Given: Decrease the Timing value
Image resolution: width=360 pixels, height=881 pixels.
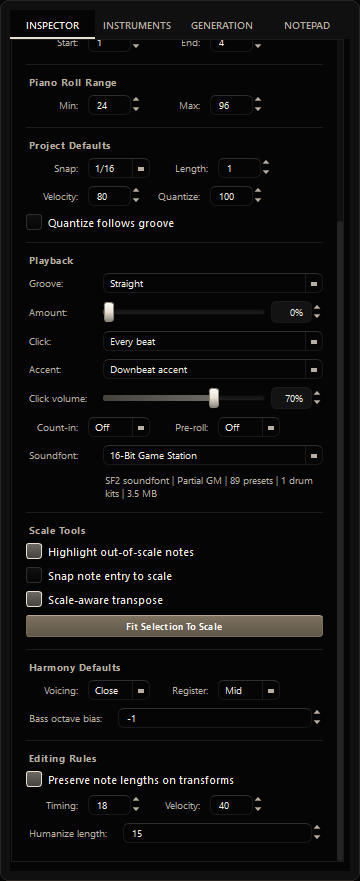Looking at the screenshot, I should click(x=136, y=810).
